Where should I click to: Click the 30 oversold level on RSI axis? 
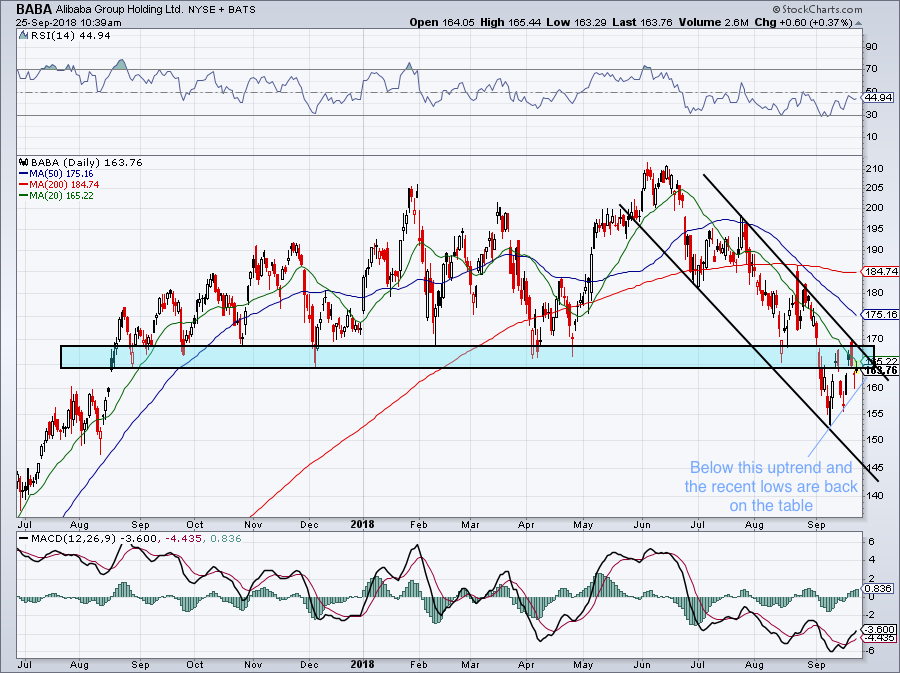[871, 115]
